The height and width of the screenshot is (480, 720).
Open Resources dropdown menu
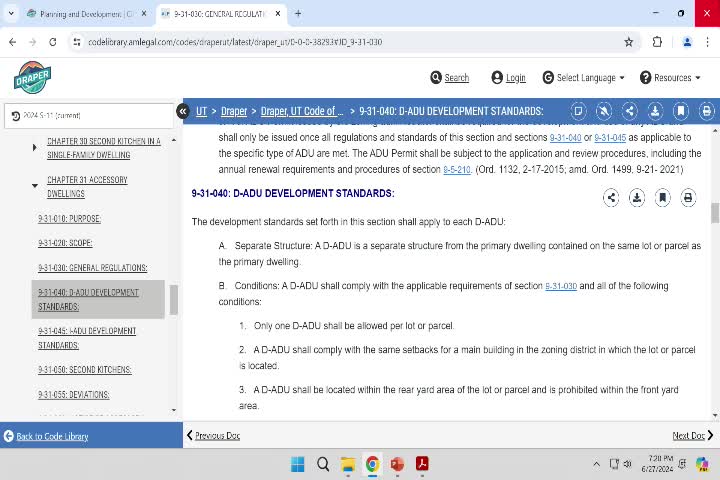[x=670, y=78]
